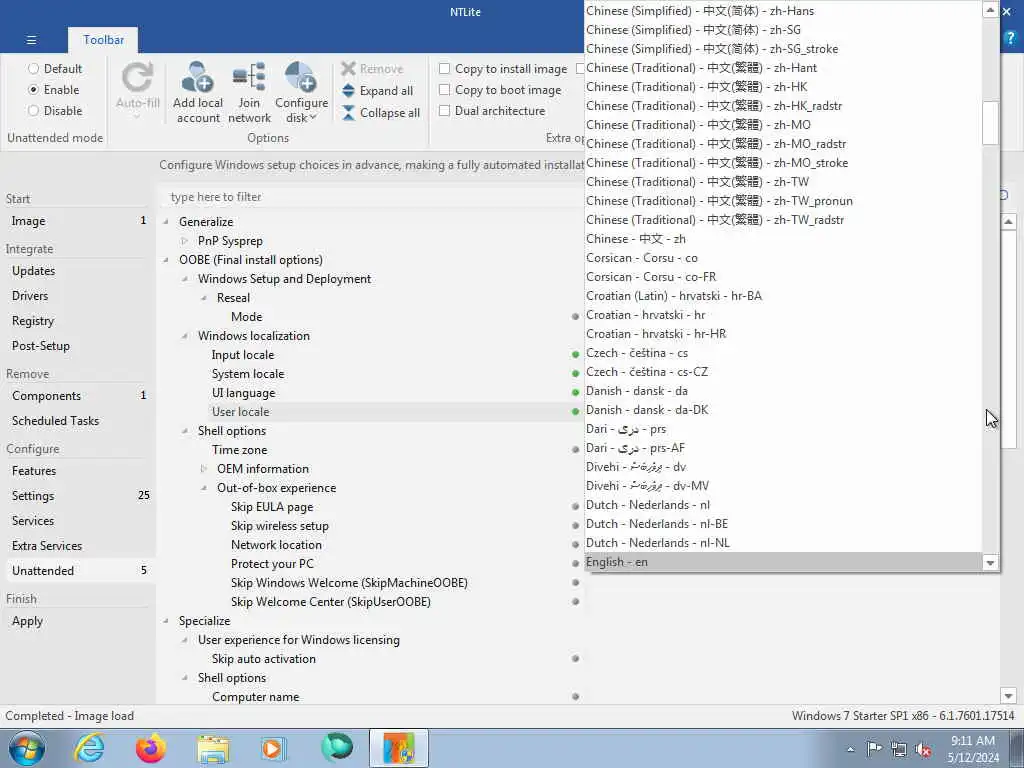
Task: Collapse Windows localization node
Action: (185, 336)
